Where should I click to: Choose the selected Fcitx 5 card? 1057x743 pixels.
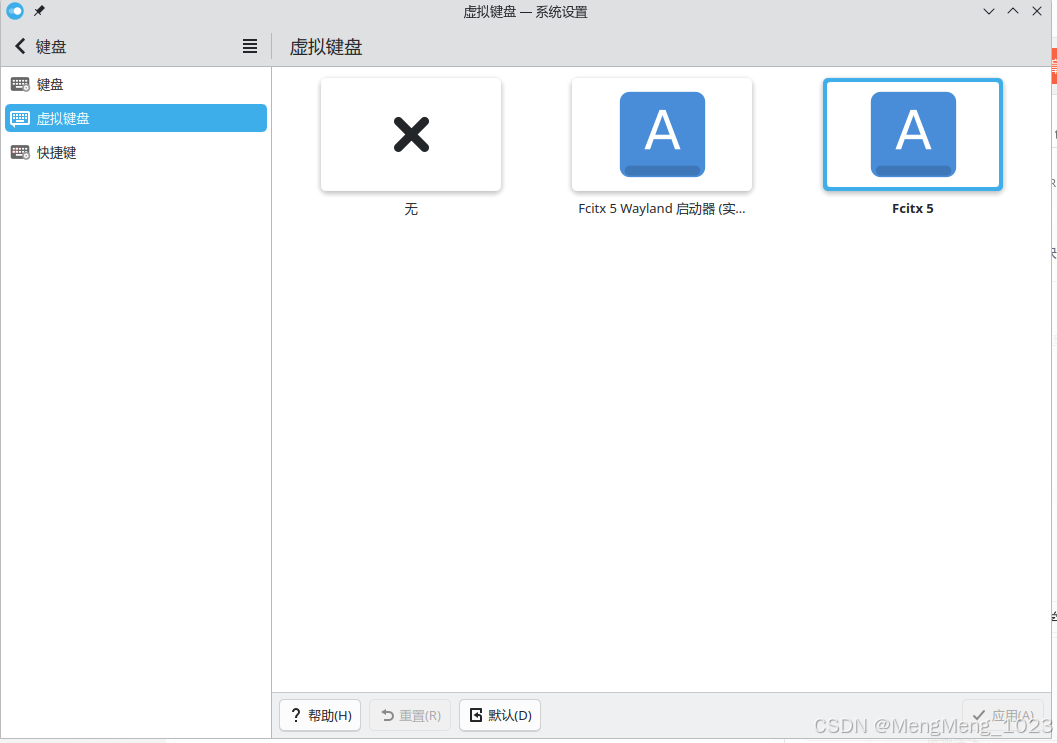913,135
